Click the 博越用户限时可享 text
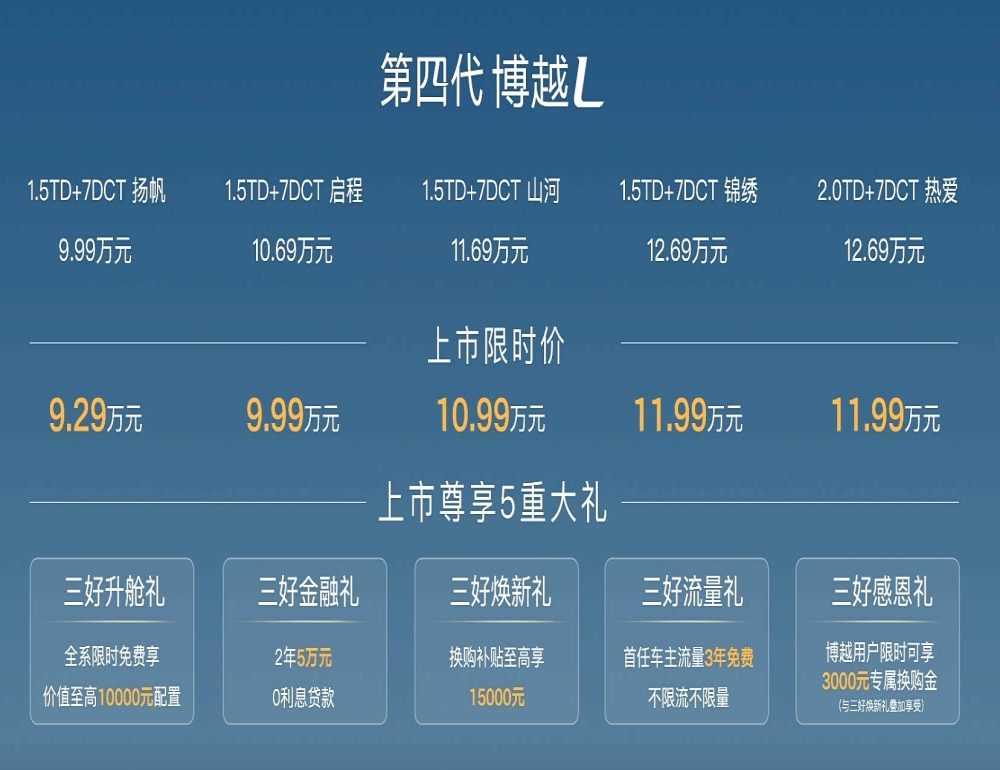 click(x=880, y=652)
